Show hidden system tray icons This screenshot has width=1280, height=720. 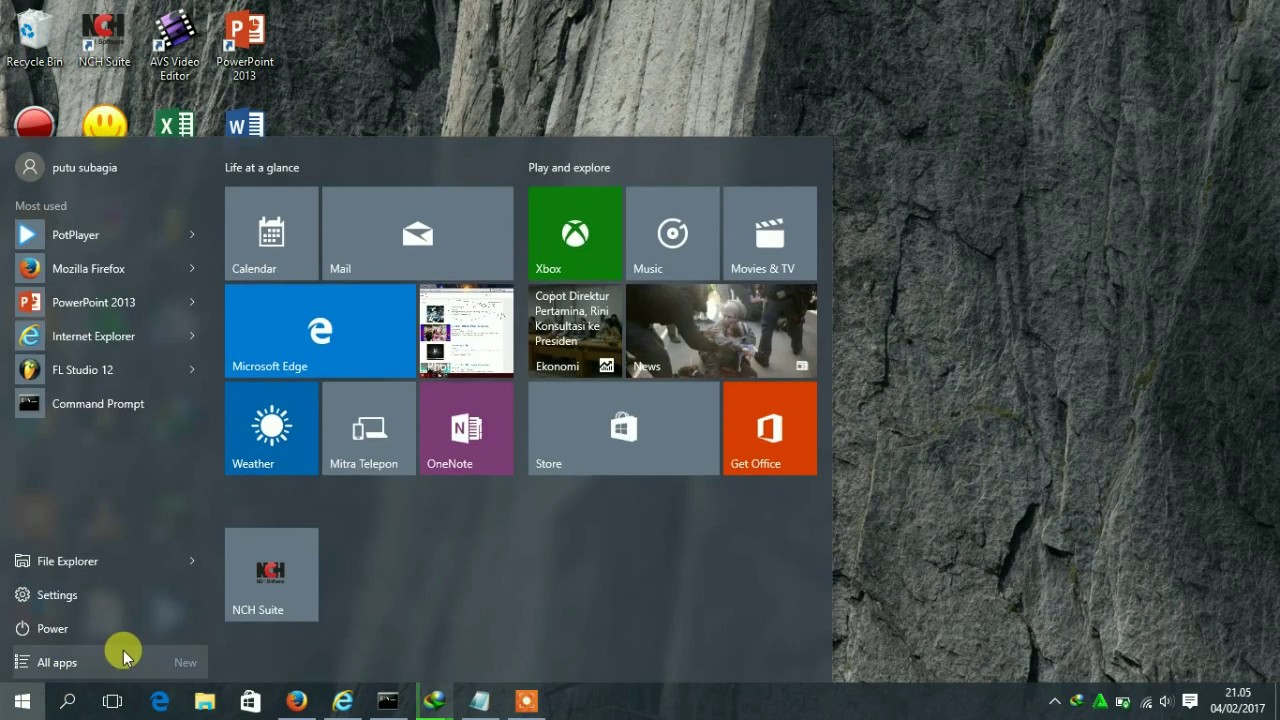pyautogui.click(x=1055, y=702)
